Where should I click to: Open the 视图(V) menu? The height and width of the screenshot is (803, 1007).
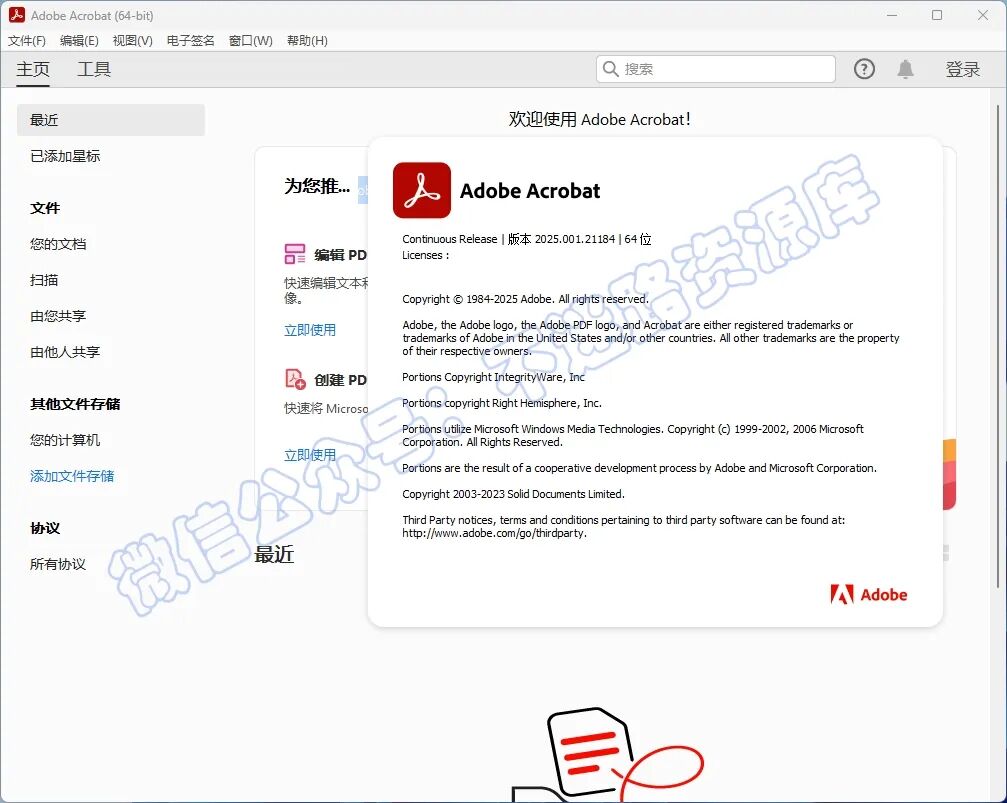point(132,40)
